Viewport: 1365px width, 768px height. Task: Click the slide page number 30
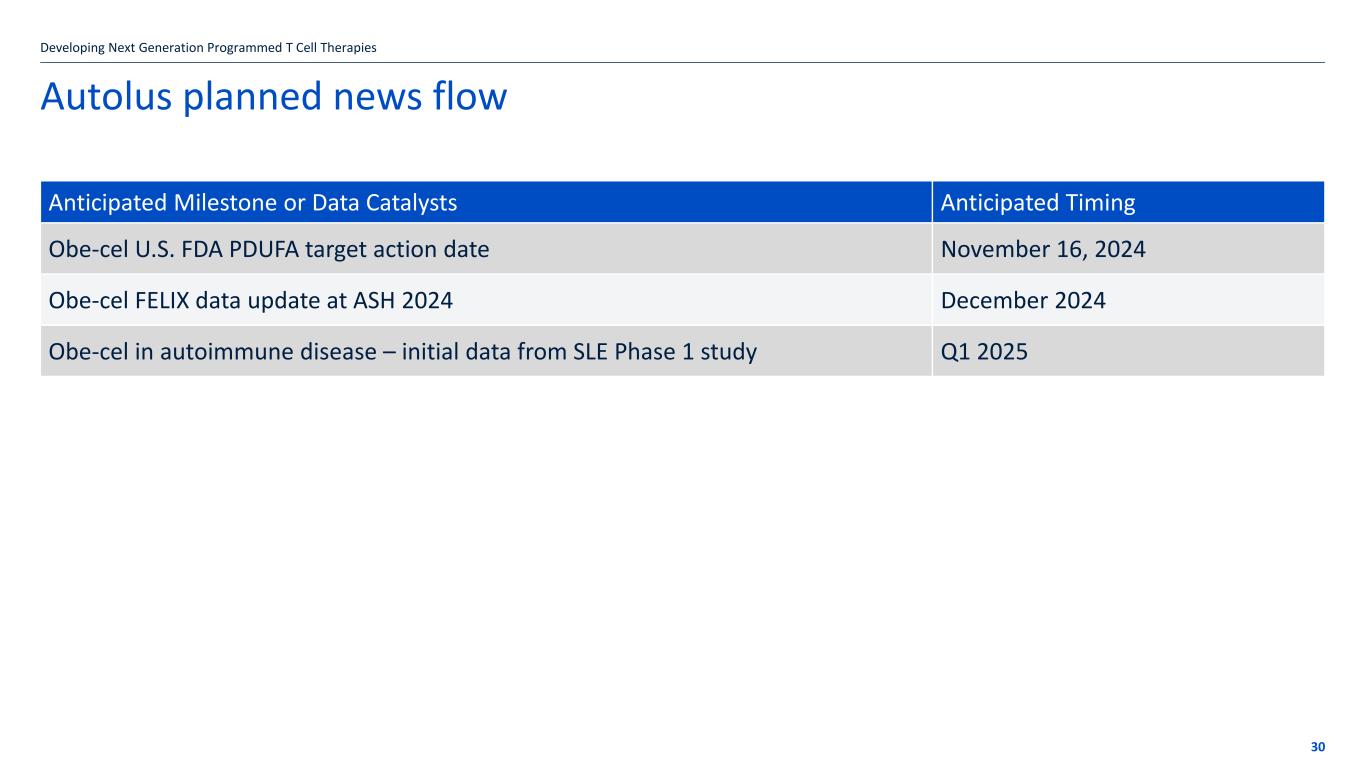click(x=1317, y=747)
